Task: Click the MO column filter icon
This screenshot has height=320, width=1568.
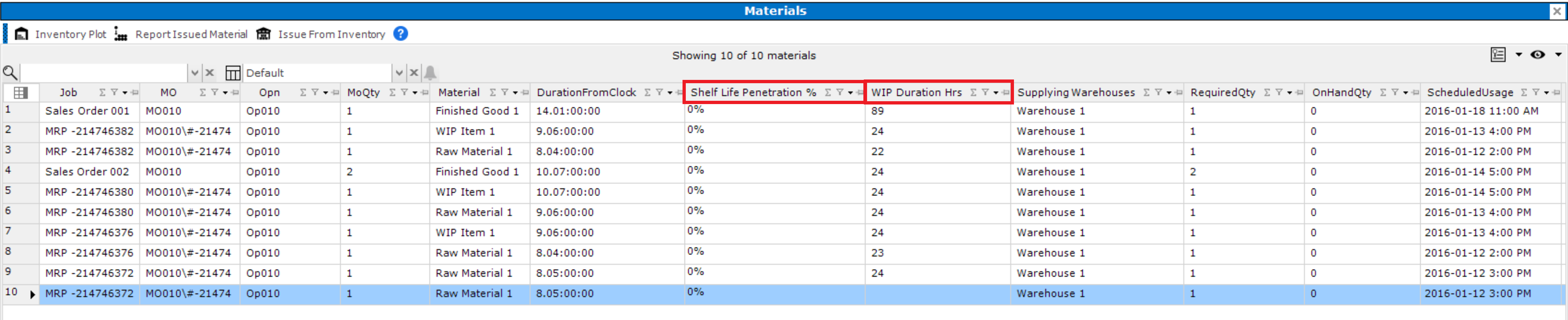Action: (x=214, y=93)
